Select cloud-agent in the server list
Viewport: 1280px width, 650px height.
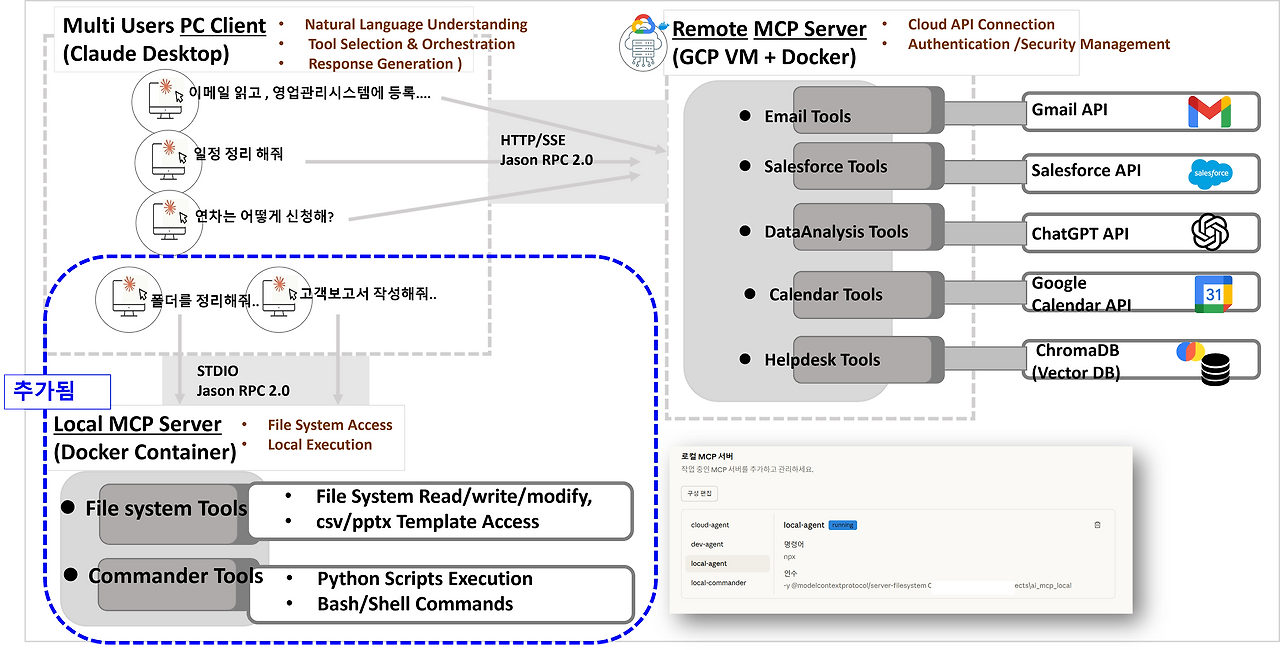pos(710,524)
